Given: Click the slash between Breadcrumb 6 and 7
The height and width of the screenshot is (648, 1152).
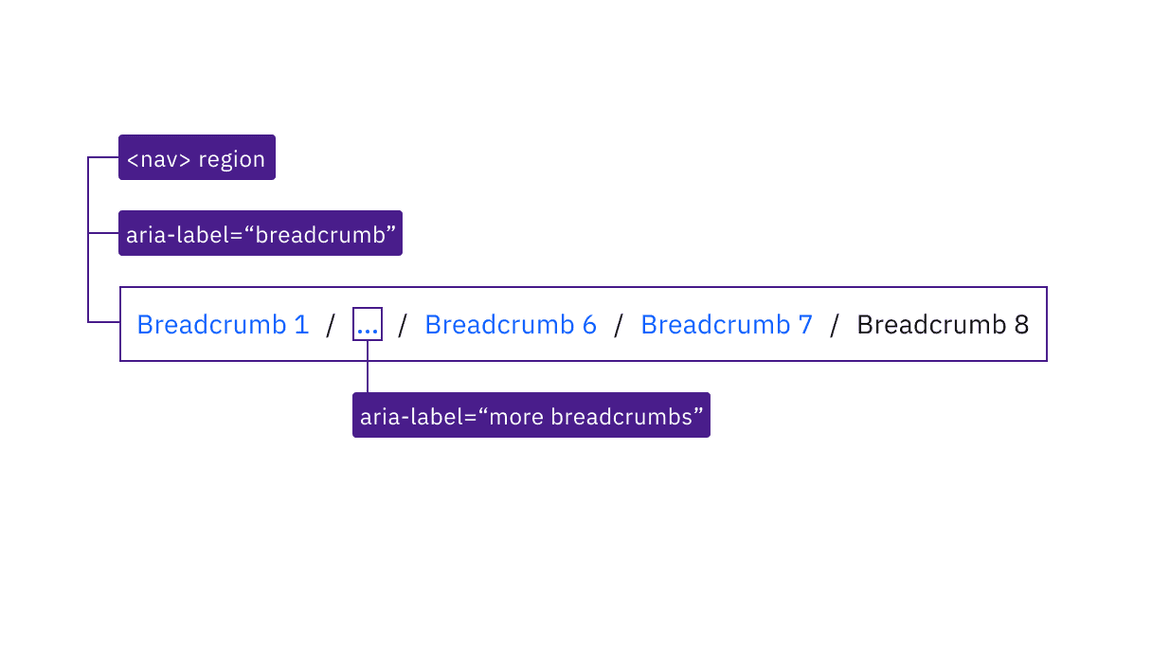Looking at the screenshot, I should point(619,325).
